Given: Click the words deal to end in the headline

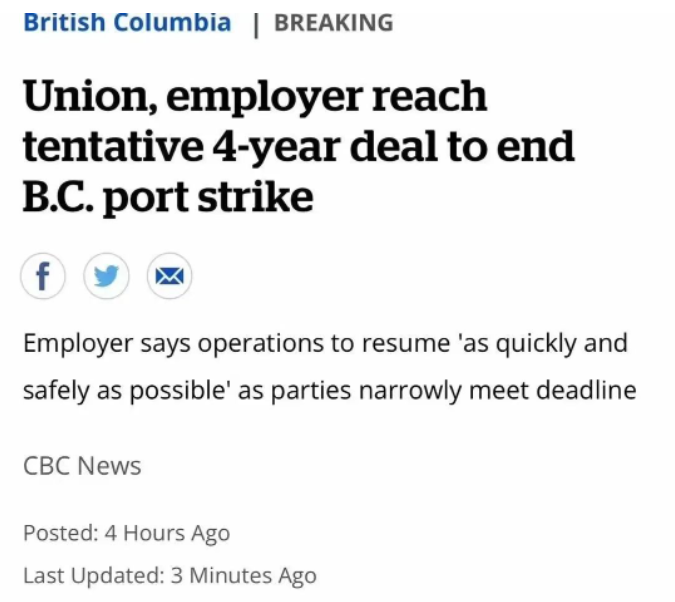Looking at the screenshot, I should point(462,147).
